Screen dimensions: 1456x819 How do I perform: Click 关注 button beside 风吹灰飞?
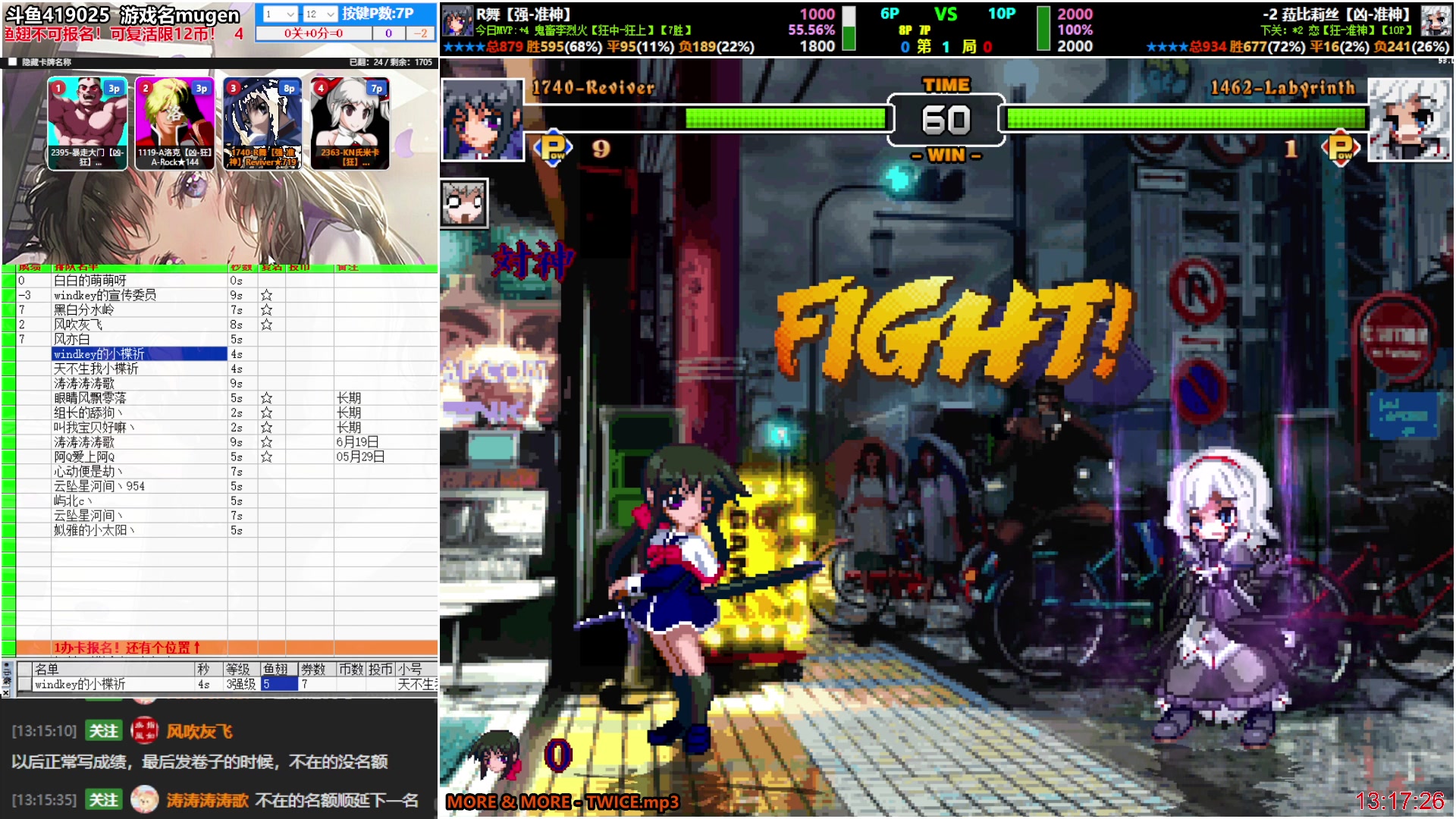(104, 730)
